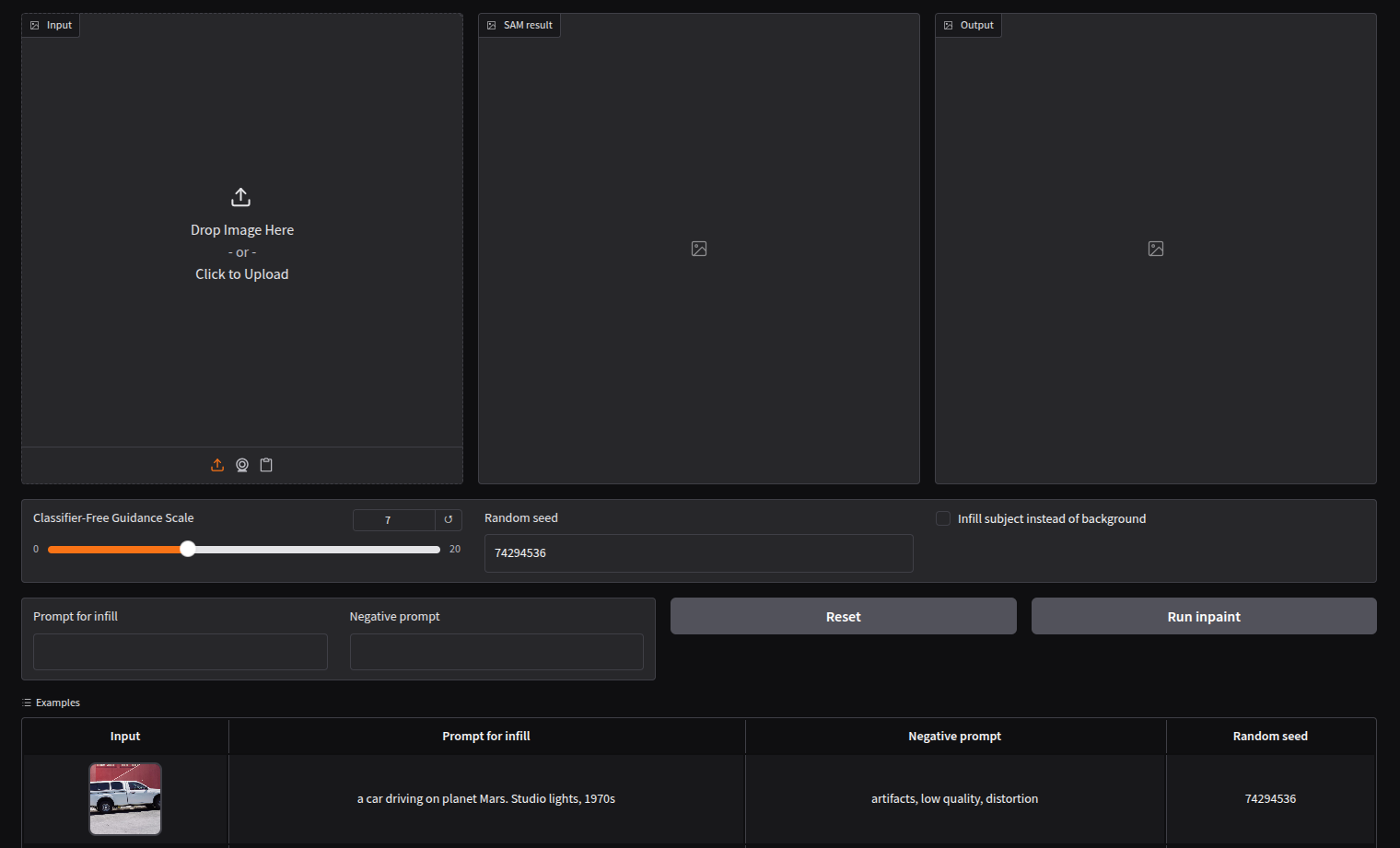This screenshot has width=1400, height=848.
Task: Enable Infill subject instead of background
Action: click(x=942, y=518)
